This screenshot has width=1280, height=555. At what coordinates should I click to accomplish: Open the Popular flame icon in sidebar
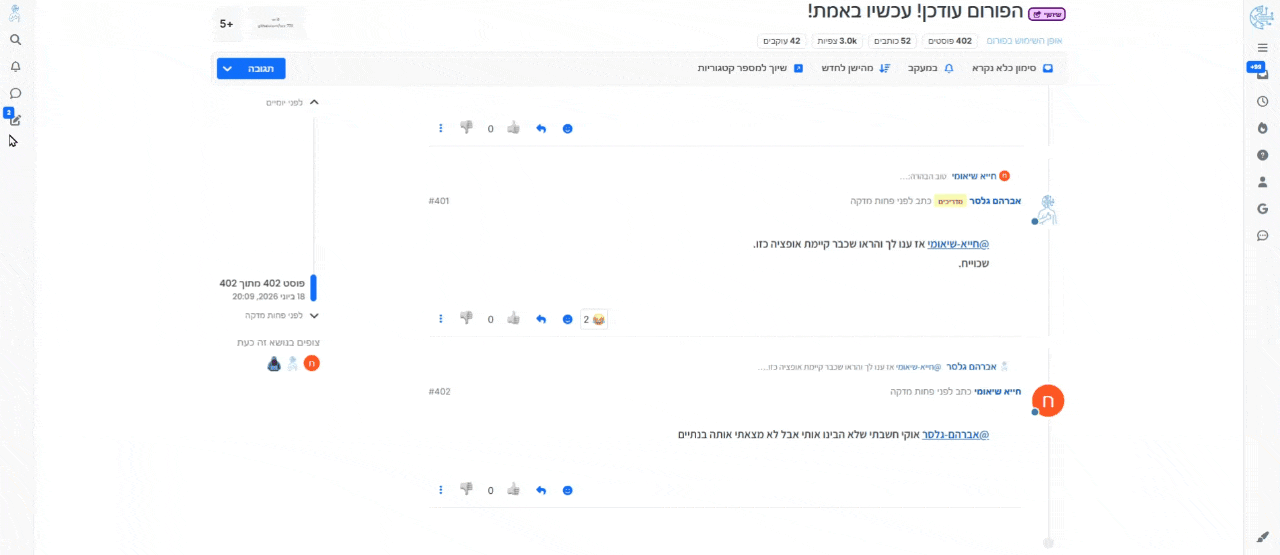1262,128
